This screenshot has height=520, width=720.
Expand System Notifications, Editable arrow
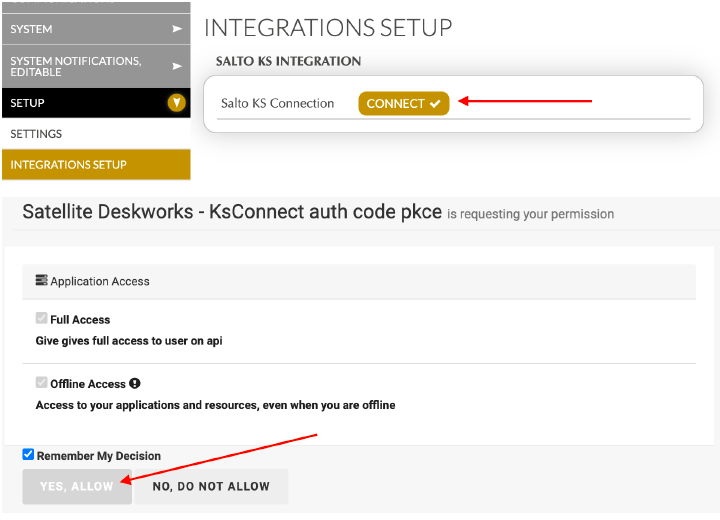tap(177, 66)
